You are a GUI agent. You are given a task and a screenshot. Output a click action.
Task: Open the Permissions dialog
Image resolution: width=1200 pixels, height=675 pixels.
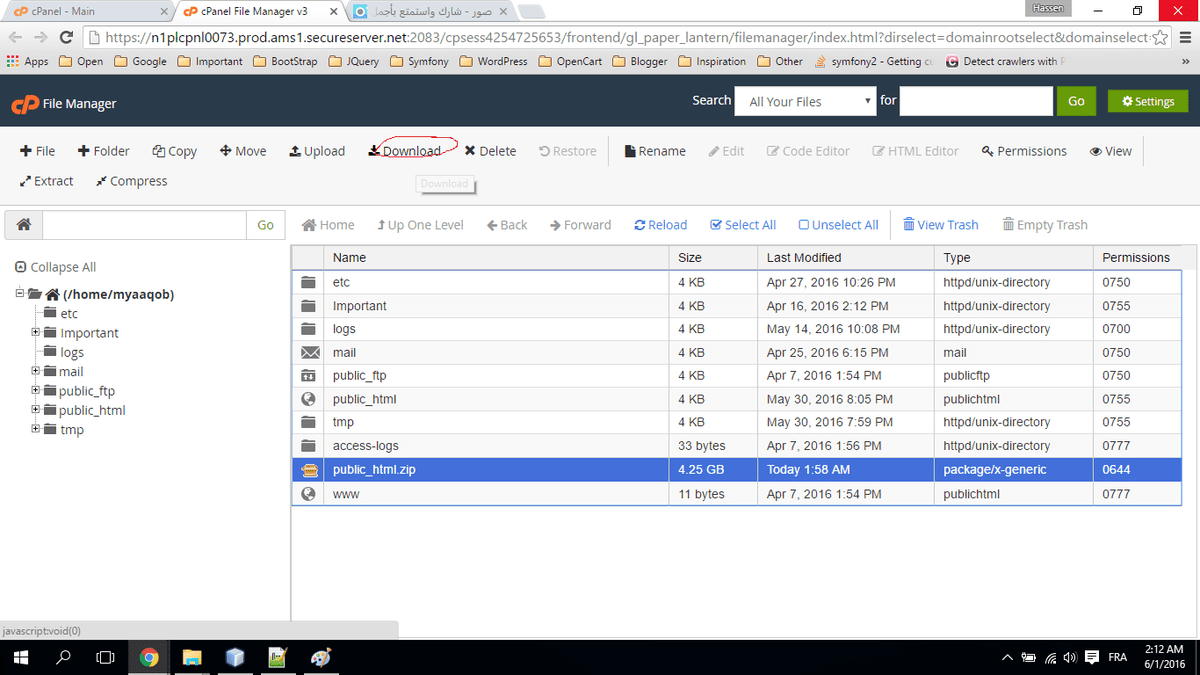[1025, 151]
